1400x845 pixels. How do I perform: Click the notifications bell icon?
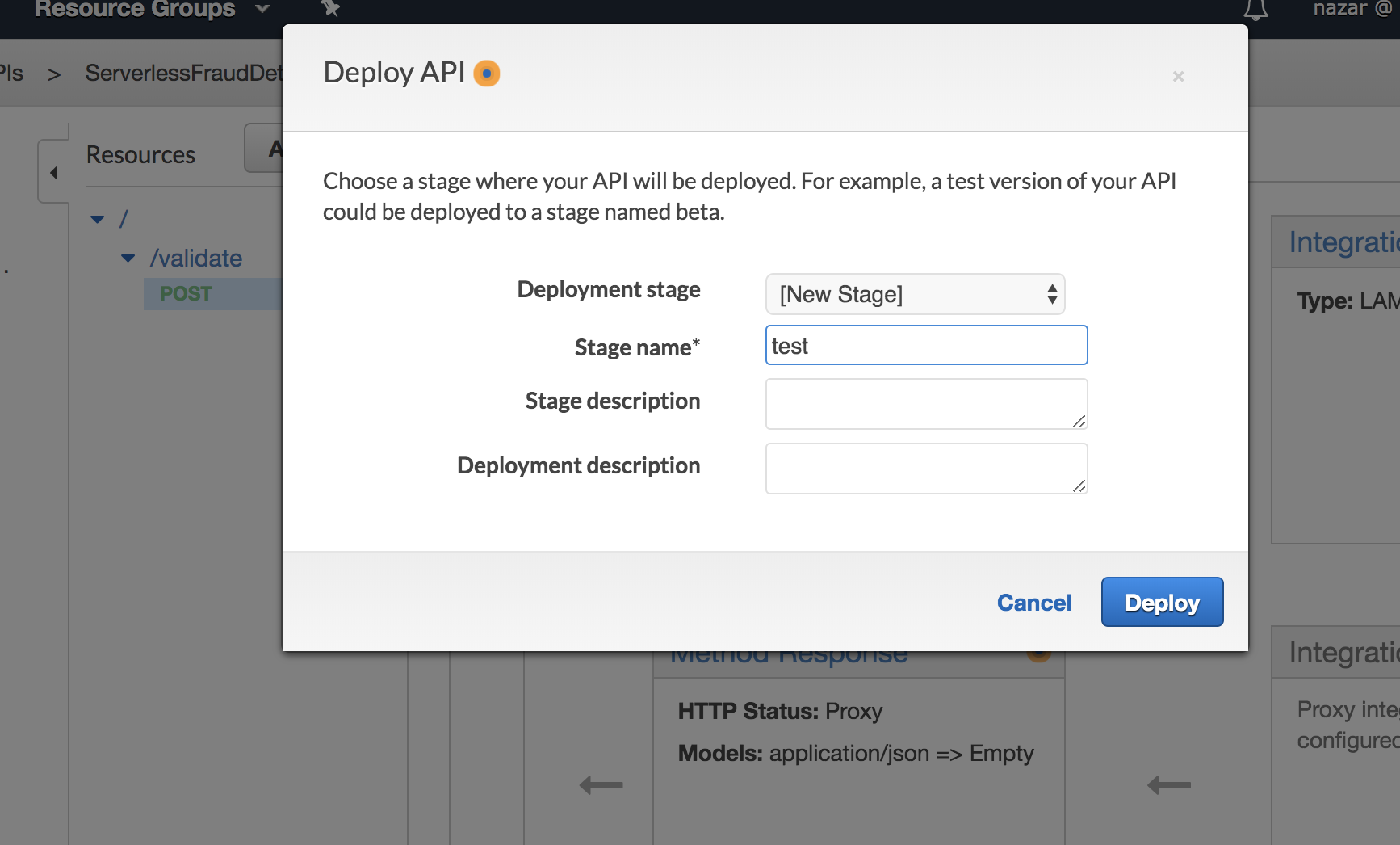point(1255,10)
